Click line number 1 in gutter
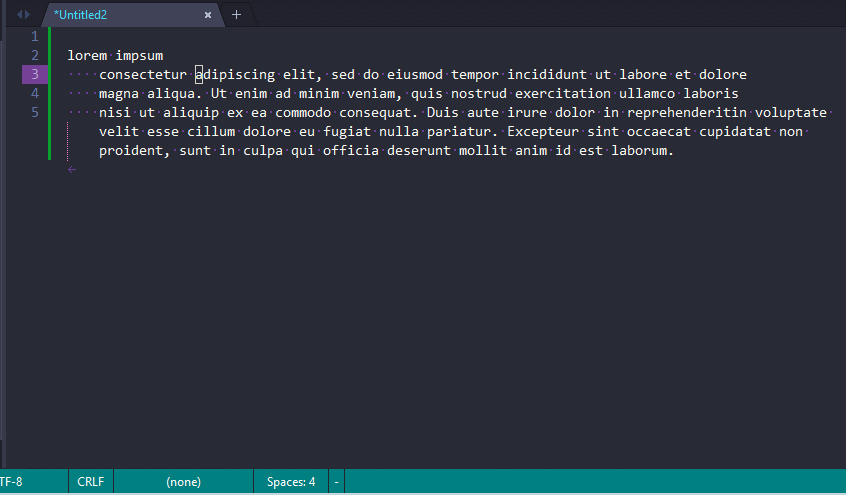This screenshot has width=846, height=495. point(35,36)
